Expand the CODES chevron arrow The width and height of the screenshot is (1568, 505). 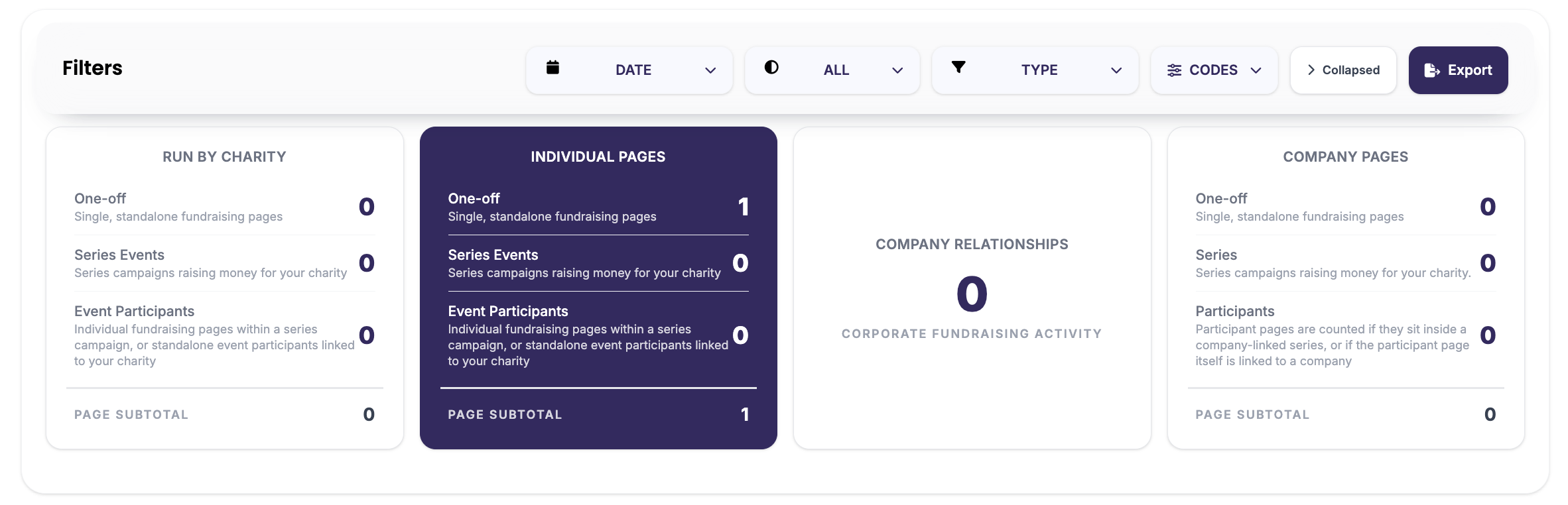point(1256,70)
